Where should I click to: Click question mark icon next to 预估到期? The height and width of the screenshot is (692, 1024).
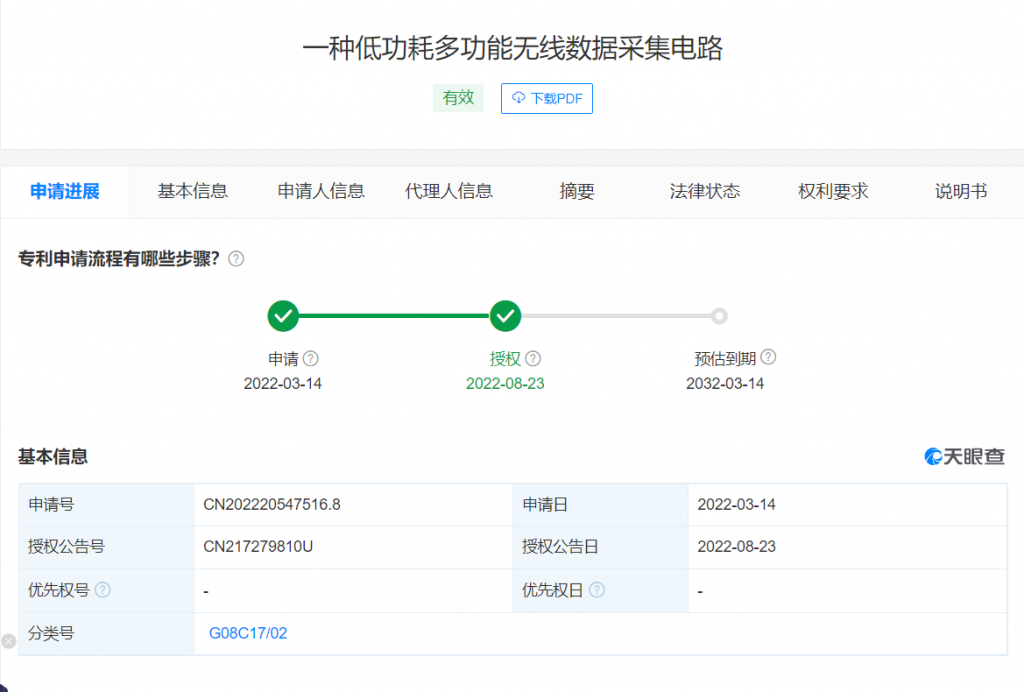click(768, 357)
